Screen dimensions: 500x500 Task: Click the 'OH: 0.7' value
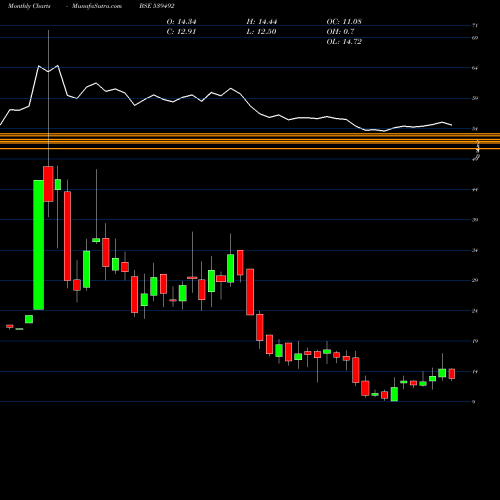(340, 32)
